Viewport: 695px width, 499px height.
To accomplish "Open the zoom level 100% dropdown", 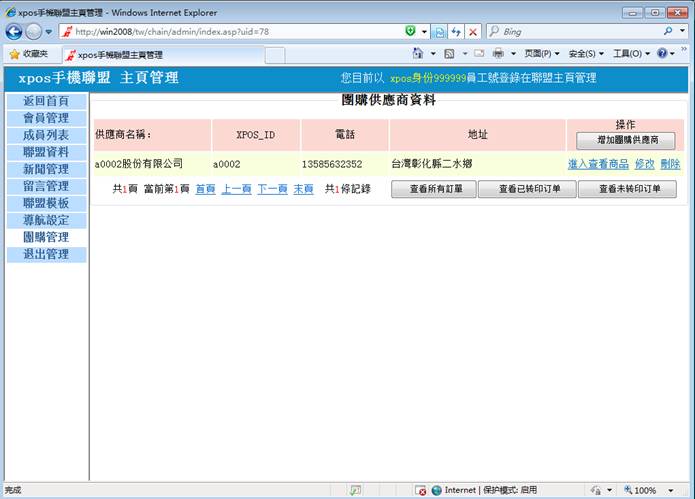I will coord(648,490).
